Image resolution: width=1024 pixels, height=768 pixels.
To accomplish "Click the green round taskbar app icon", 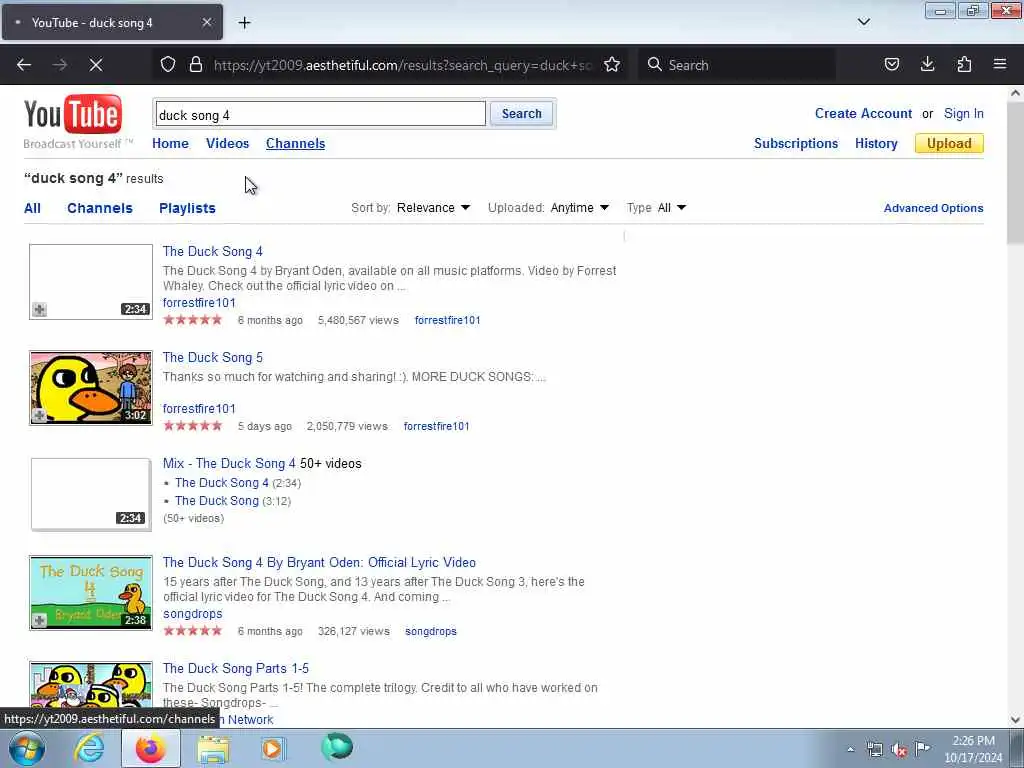I will 337,748.
